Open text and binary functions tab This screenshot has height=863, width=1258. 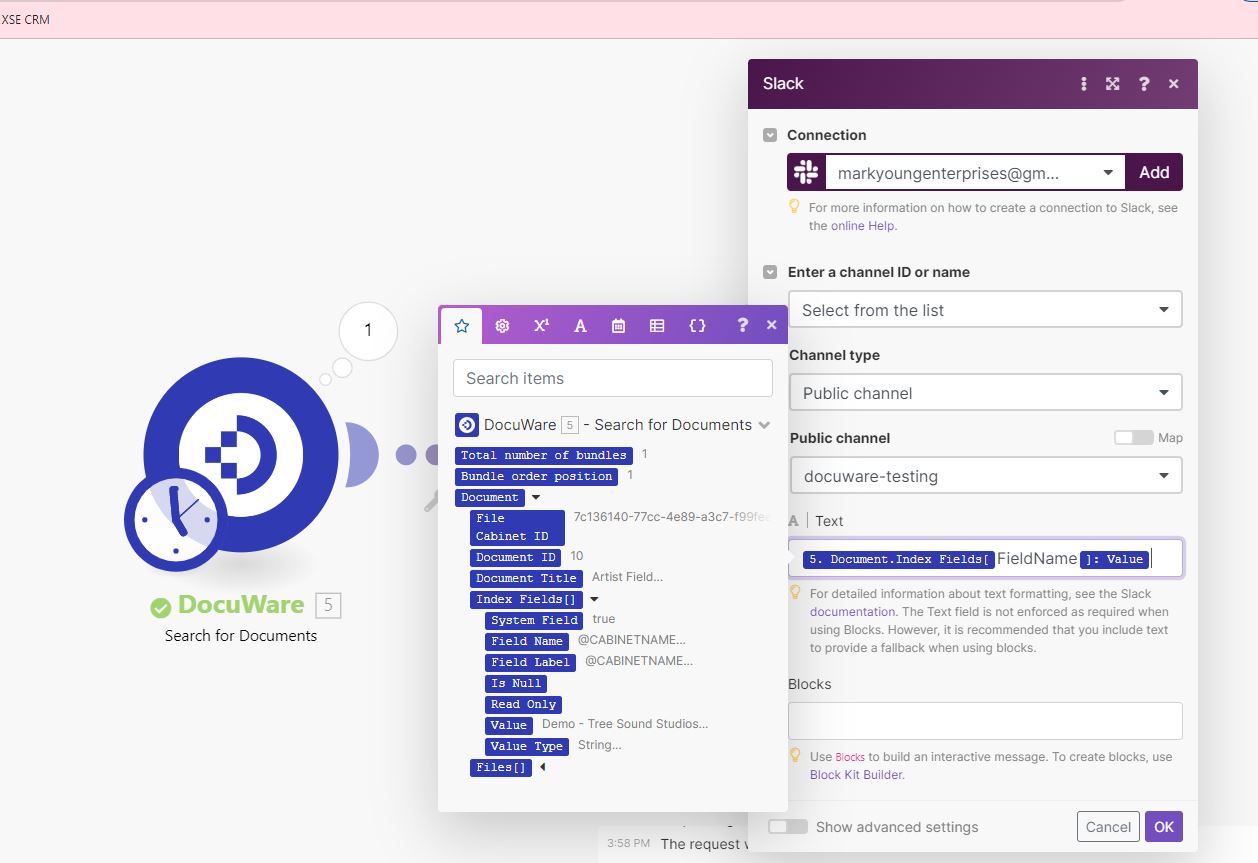(x=580, y=325)
